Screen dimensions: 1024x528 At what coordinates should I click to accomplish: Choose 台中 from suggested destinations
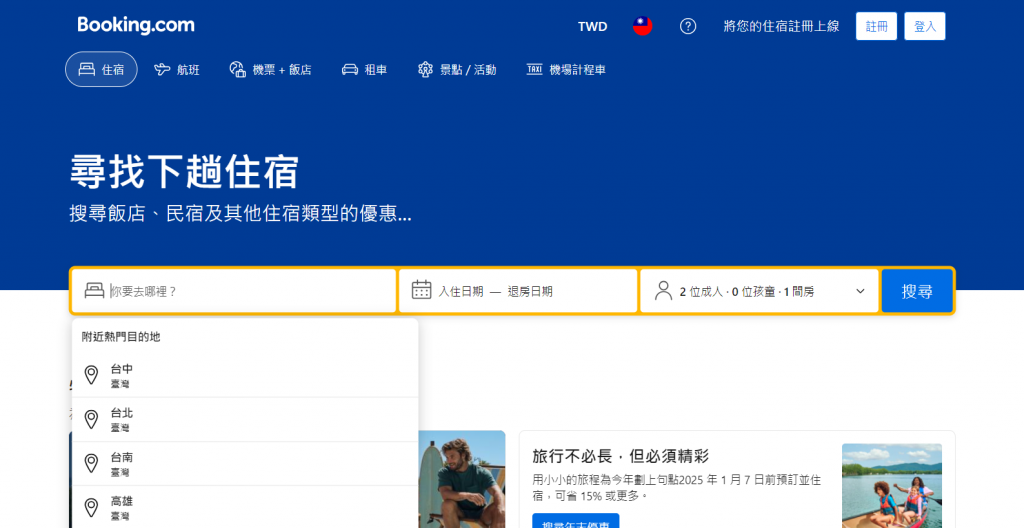pos(245,375)
